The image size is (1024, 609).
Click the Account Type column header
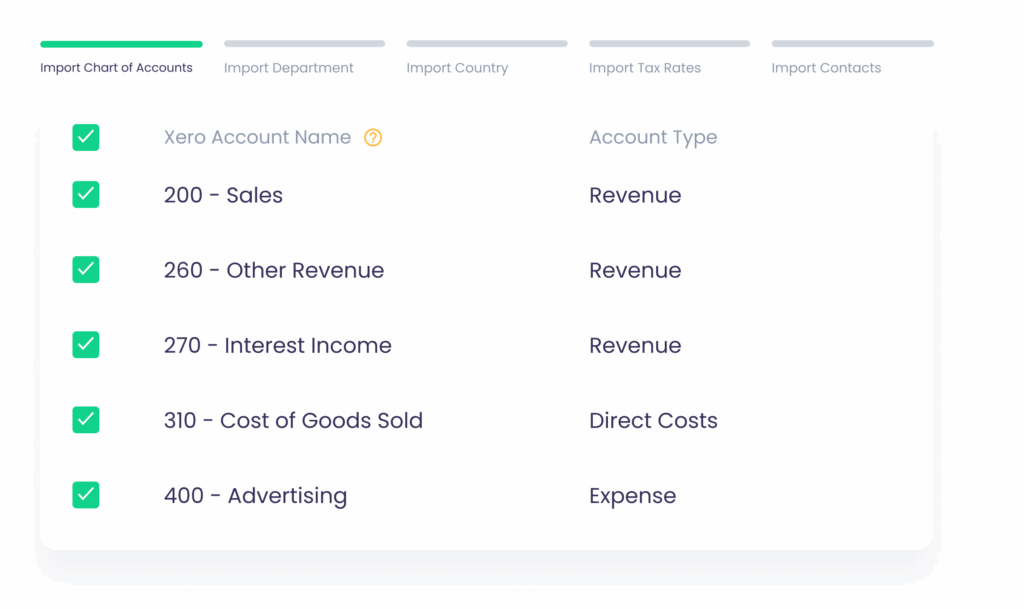tap(653, 138)
